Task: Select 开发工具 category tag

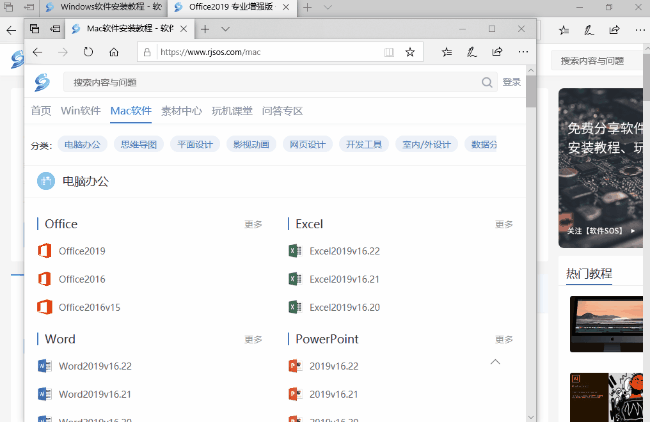Action: pos(364,144)
